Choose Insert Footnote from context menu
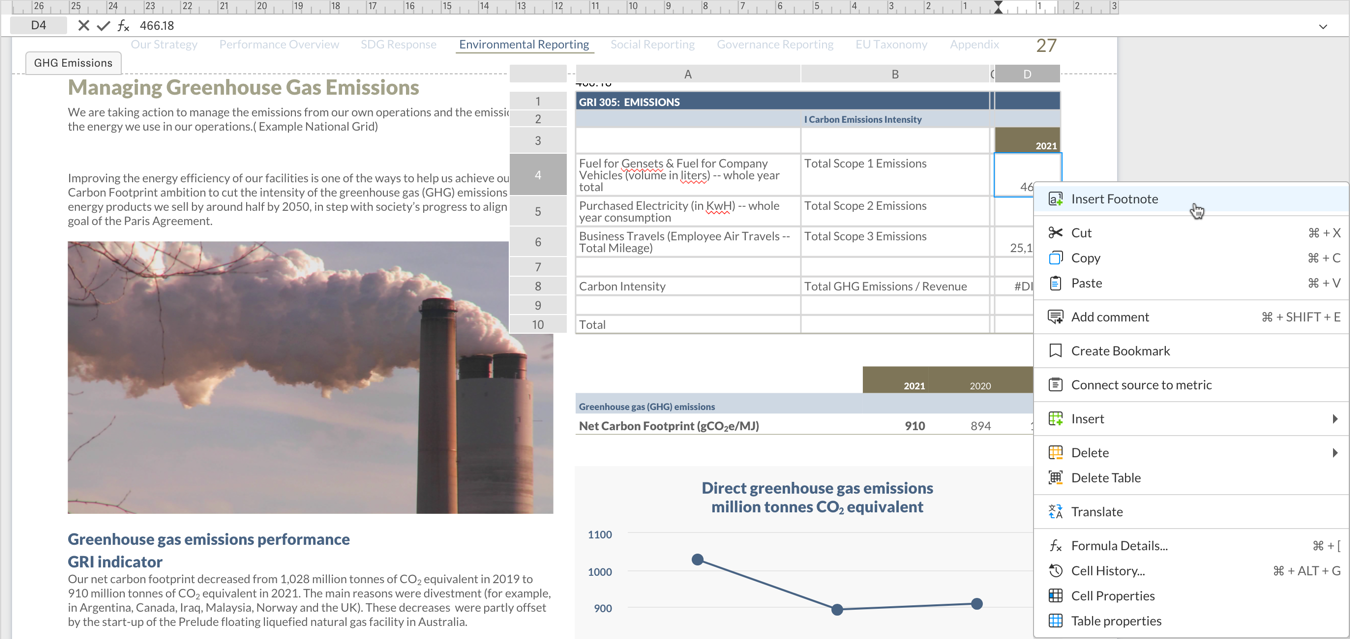Screen dimensions: 1350x639 tap(1191, 199)
